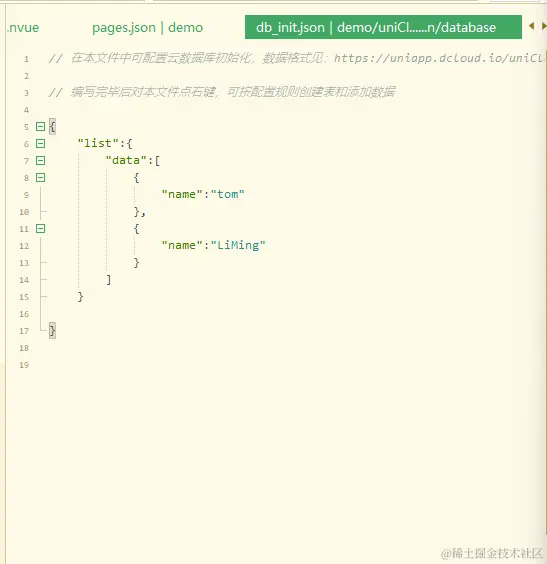Click line number 1 in the gutter
The height and width of the screenshot is (564, 547).
(26, 59)
